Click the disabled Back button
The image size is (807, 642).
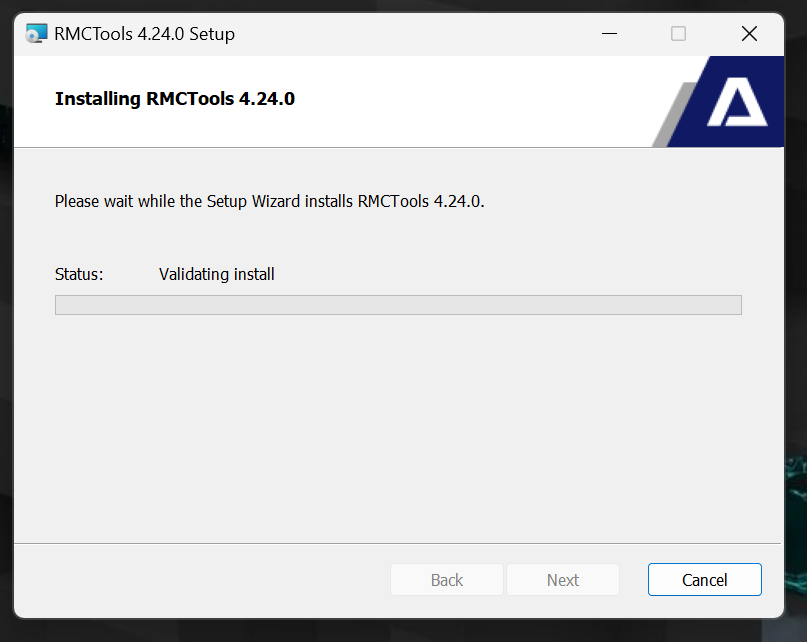(447, 580)
